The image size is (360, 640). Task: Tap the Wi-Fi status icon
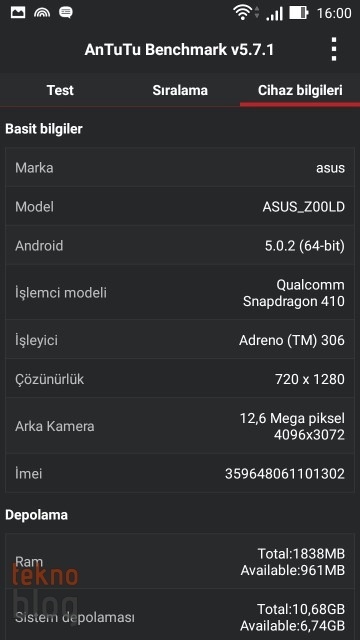244,13
